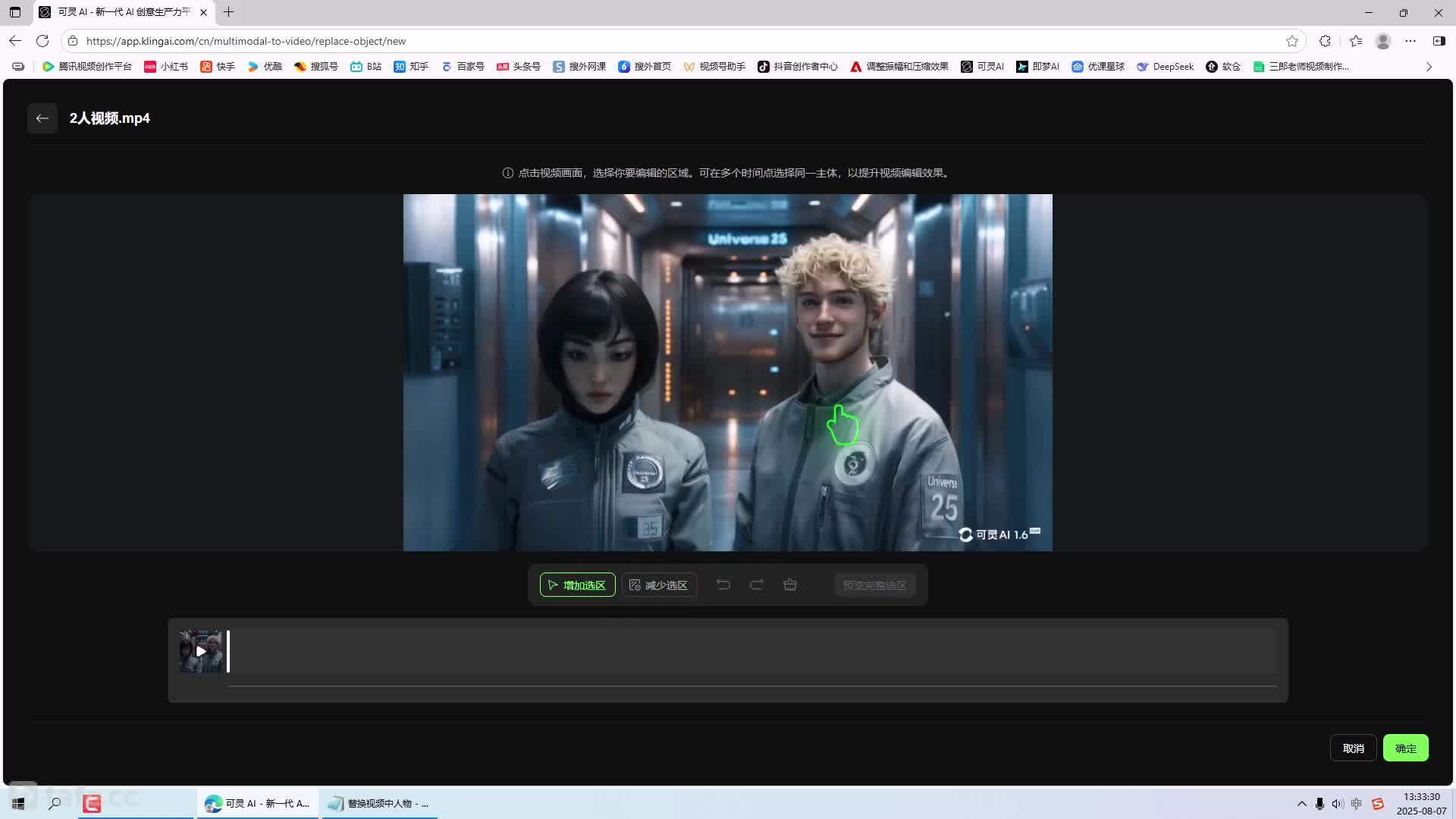Play the video from timeline thumbnail
Screen dimensions: 1456x819
coord(201,651)
